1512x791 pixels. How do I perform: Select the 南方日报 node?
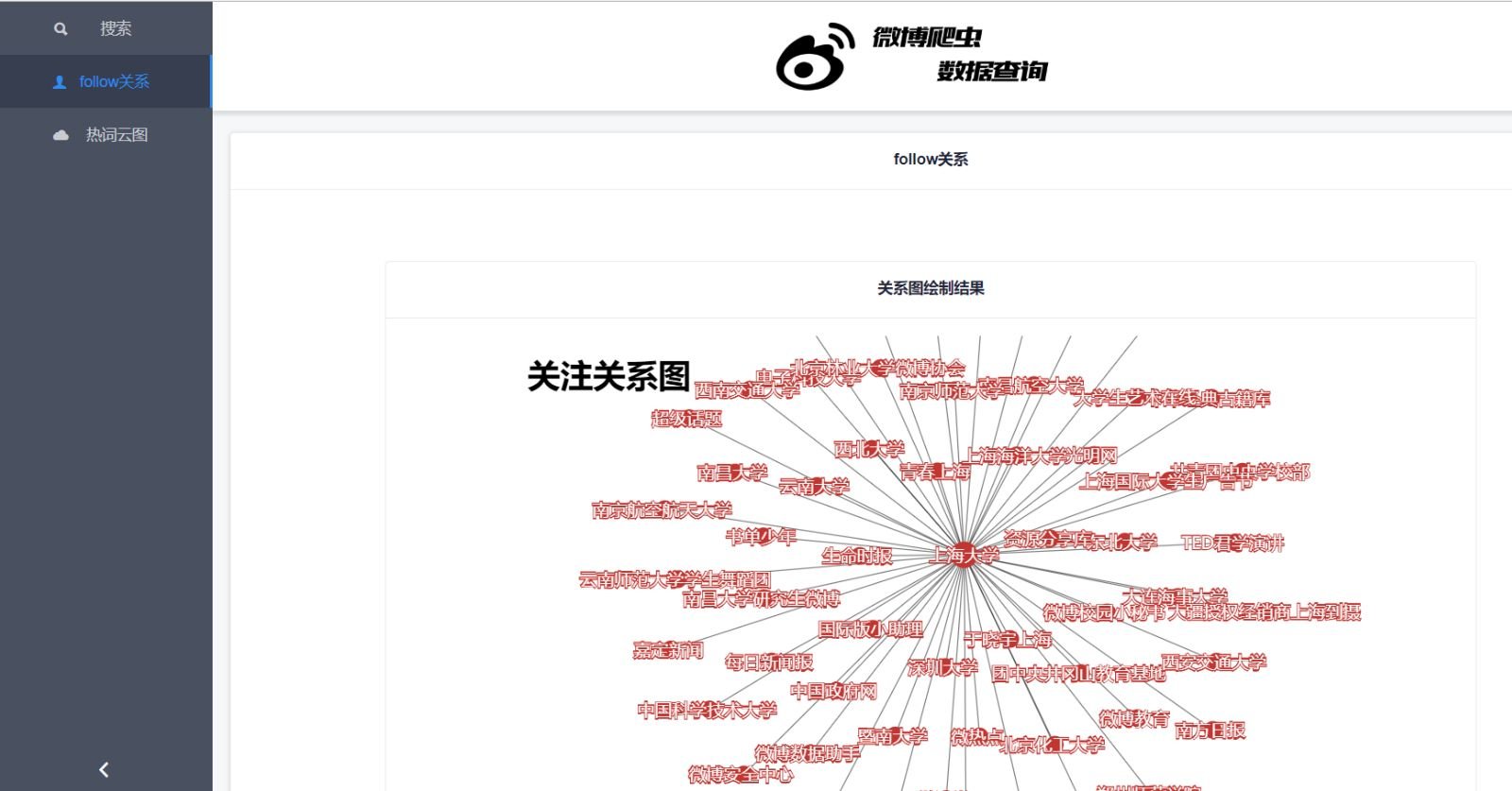[x=1211, y=731]
